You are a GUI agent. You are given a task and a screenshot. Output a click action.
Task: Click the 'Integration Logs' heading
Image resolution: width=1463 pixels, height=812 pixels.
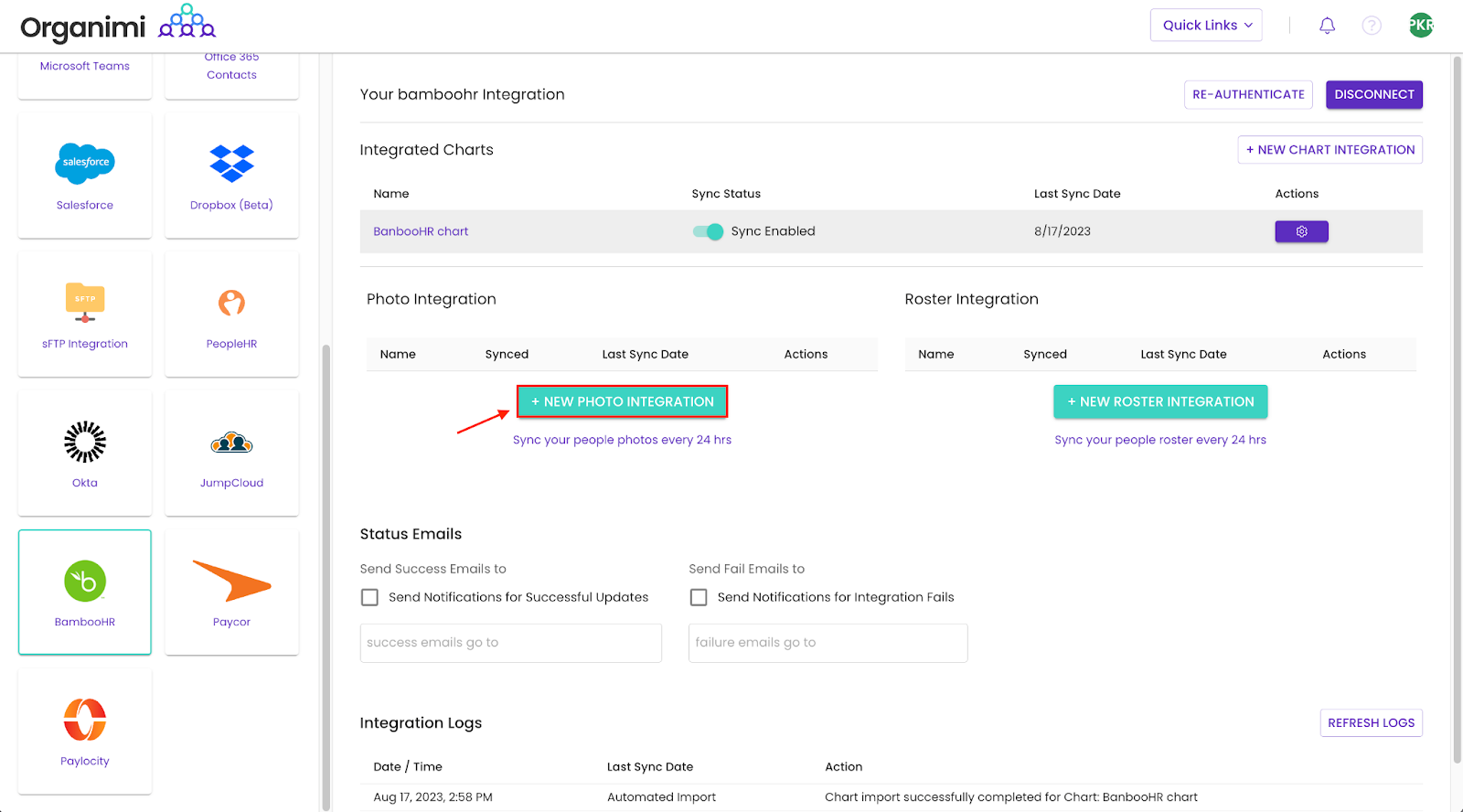tap(421, 723)
